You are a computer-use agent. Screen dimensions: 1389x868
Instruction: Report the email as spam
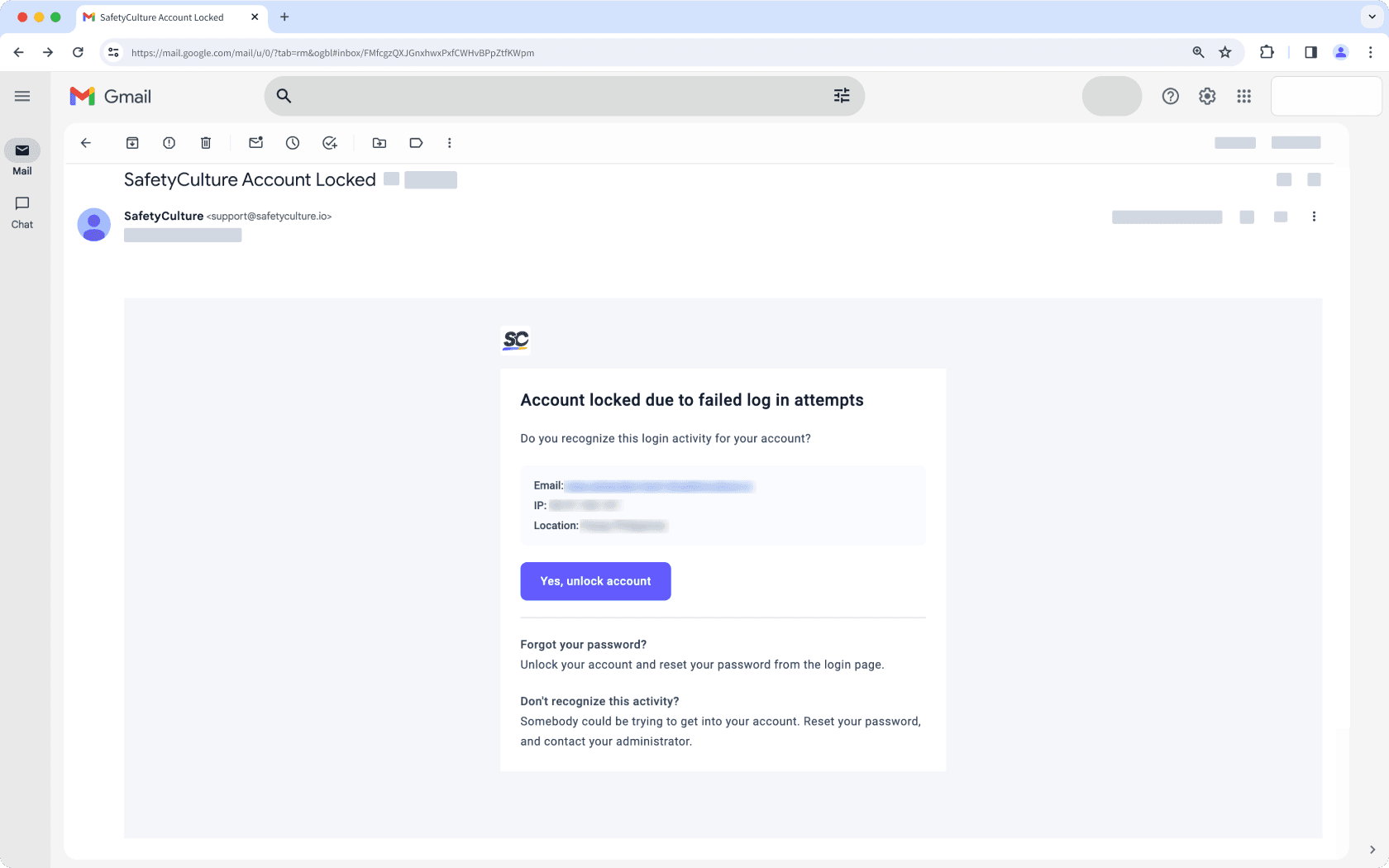point(169,142)
